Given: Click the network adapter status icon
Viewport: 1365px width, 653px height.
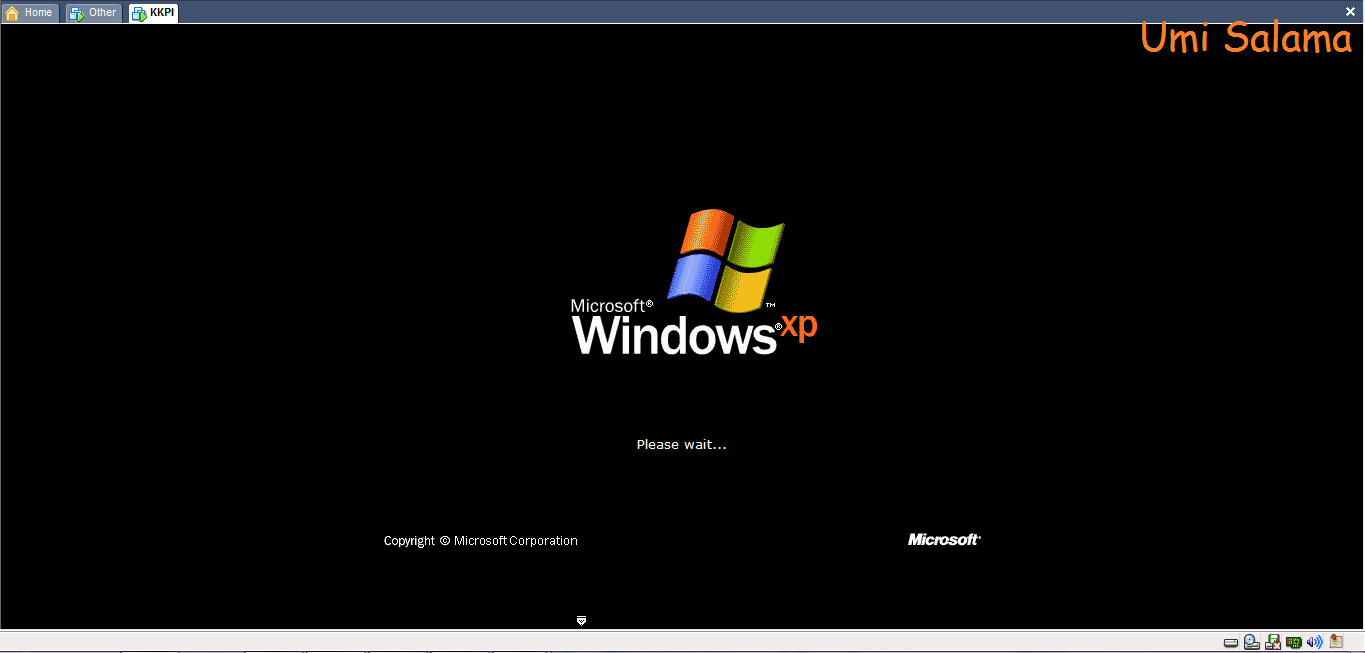Looking at the screenshot, I should 1294,642.
